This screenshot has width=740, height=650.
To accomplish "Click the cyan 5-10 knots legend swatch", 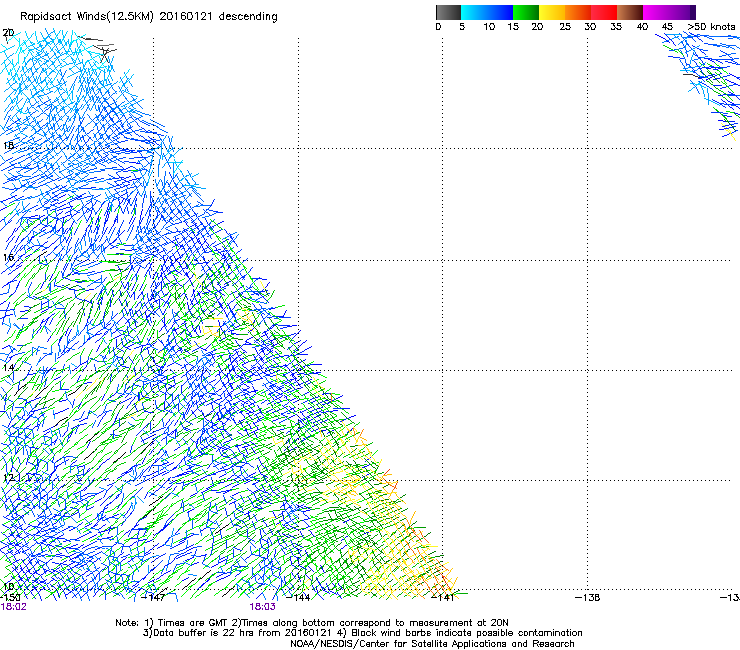I will pos(474,12).
